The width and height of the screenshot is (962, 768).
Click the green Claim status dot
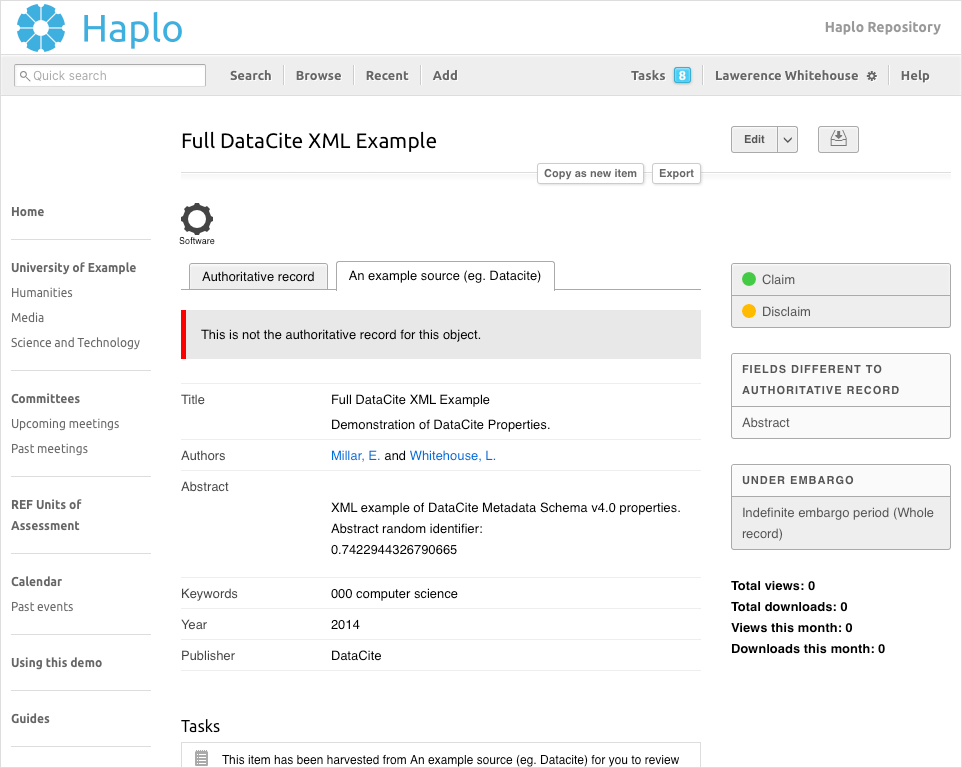coord(749,280)
